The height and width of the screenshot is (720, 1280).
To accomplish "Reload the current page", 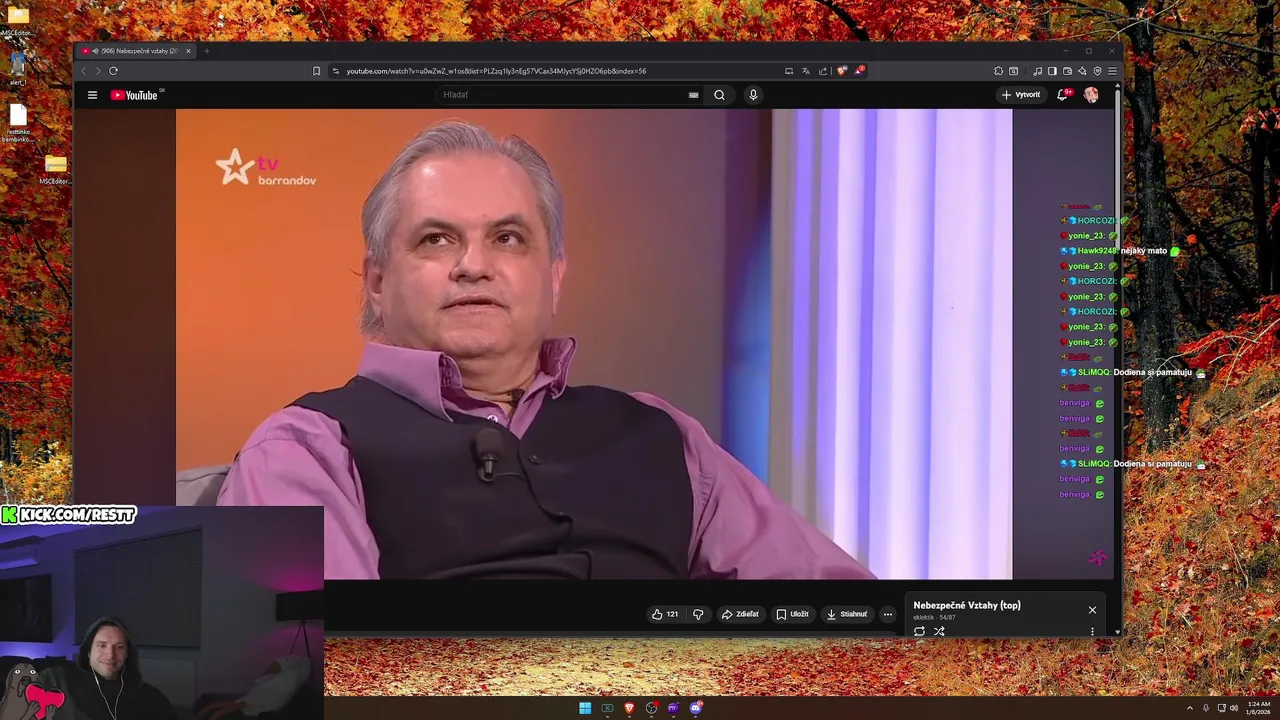I will click(113, 71).
